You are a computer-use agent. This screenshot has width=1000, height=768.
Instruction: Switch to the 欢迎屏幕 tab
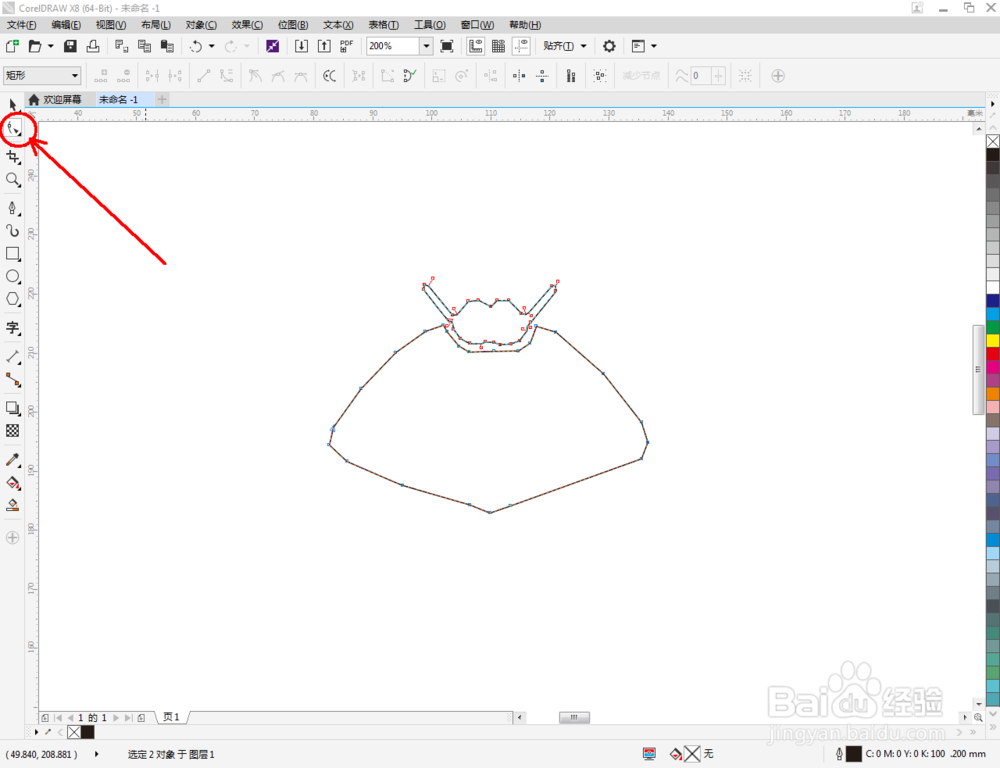pyautogui.click(x=56, y=100)
